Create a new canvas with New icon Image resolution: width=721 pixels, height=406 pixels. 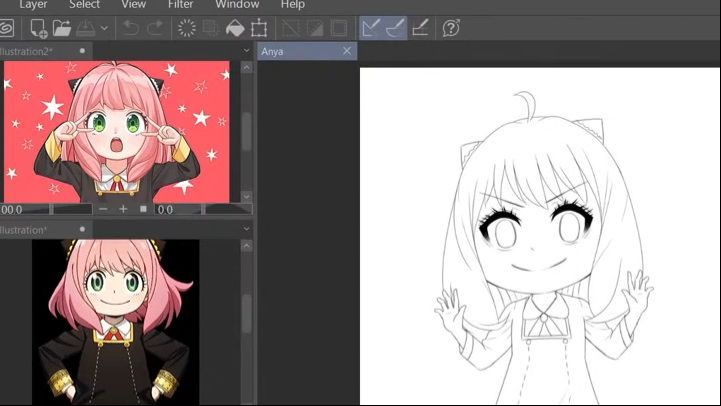[39, 29]
